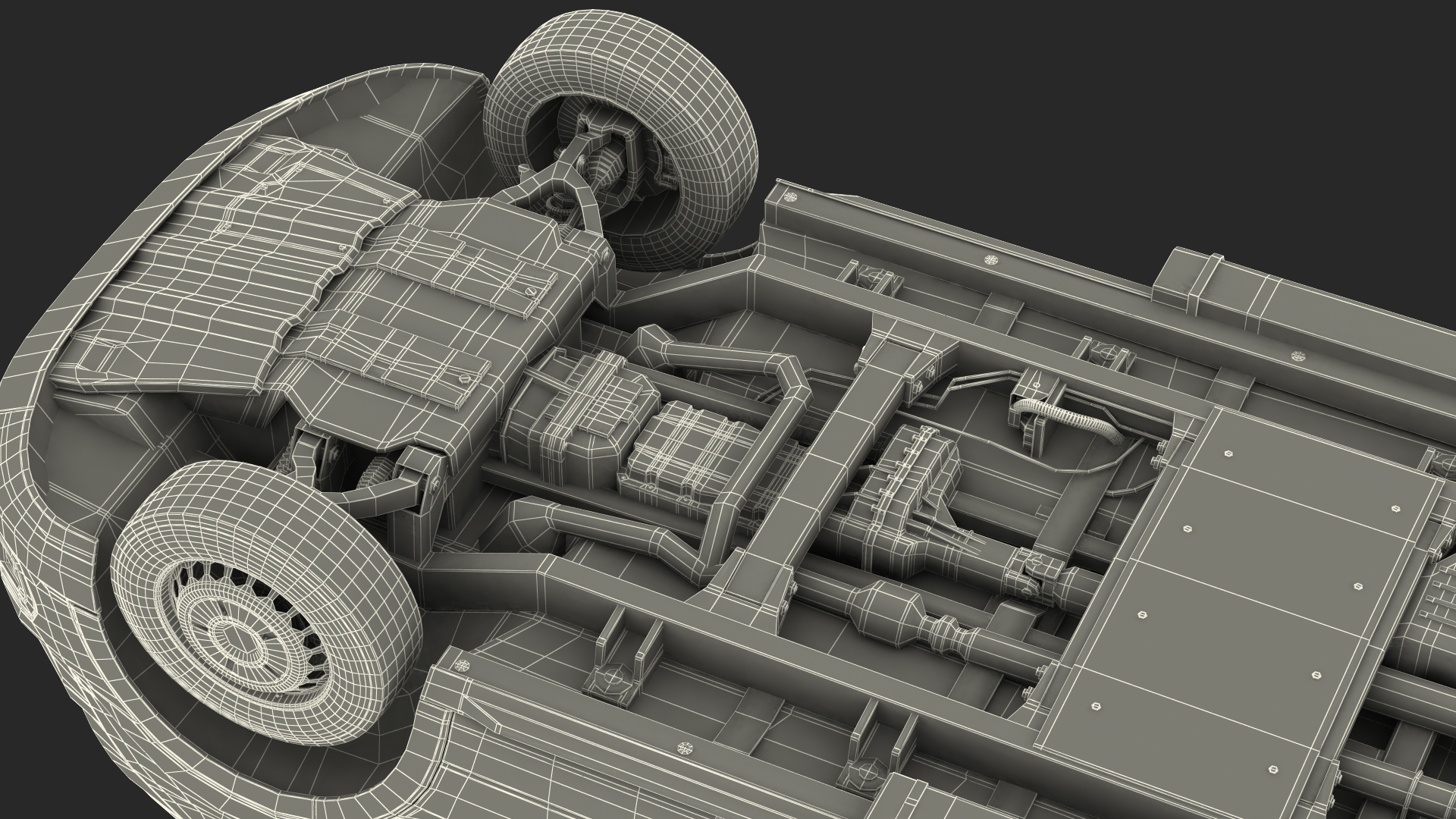This screenshot has width=1456, height=819.
Task: Select the engine skid plate near the bumper
Action: pyautogui.click(x=227, y=281)
